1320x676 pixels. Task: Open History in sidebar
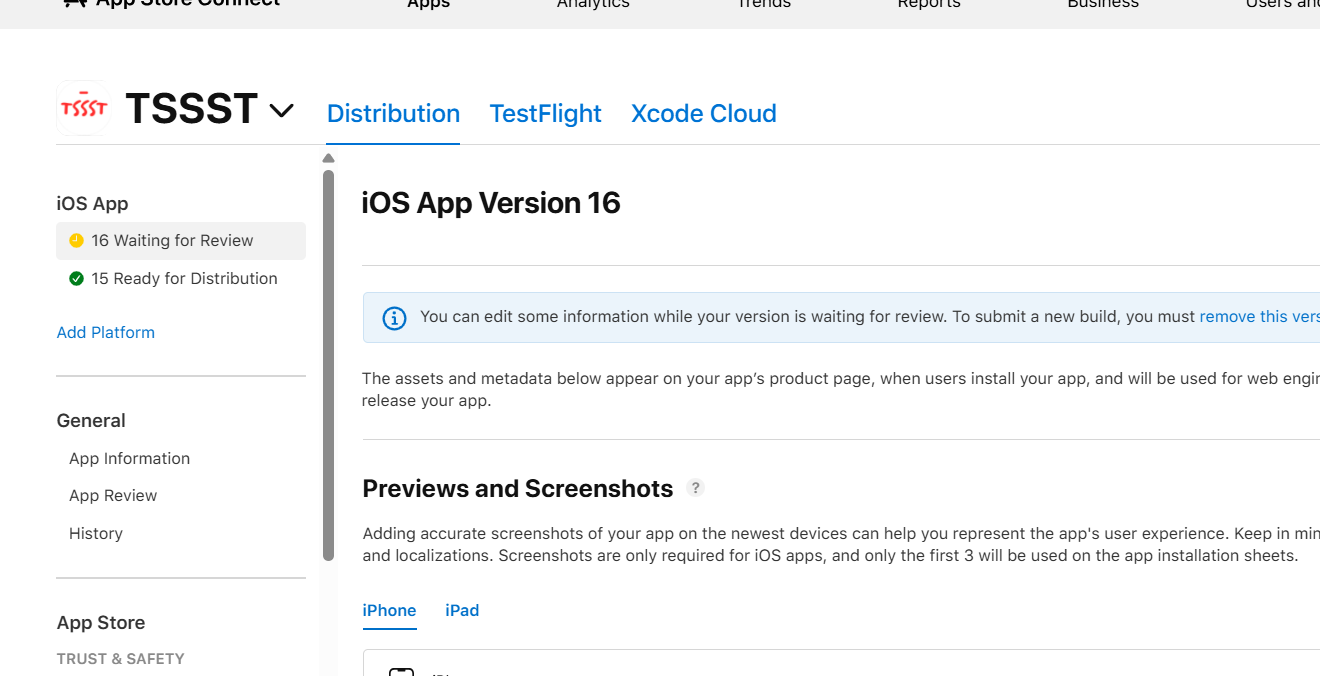96,534
